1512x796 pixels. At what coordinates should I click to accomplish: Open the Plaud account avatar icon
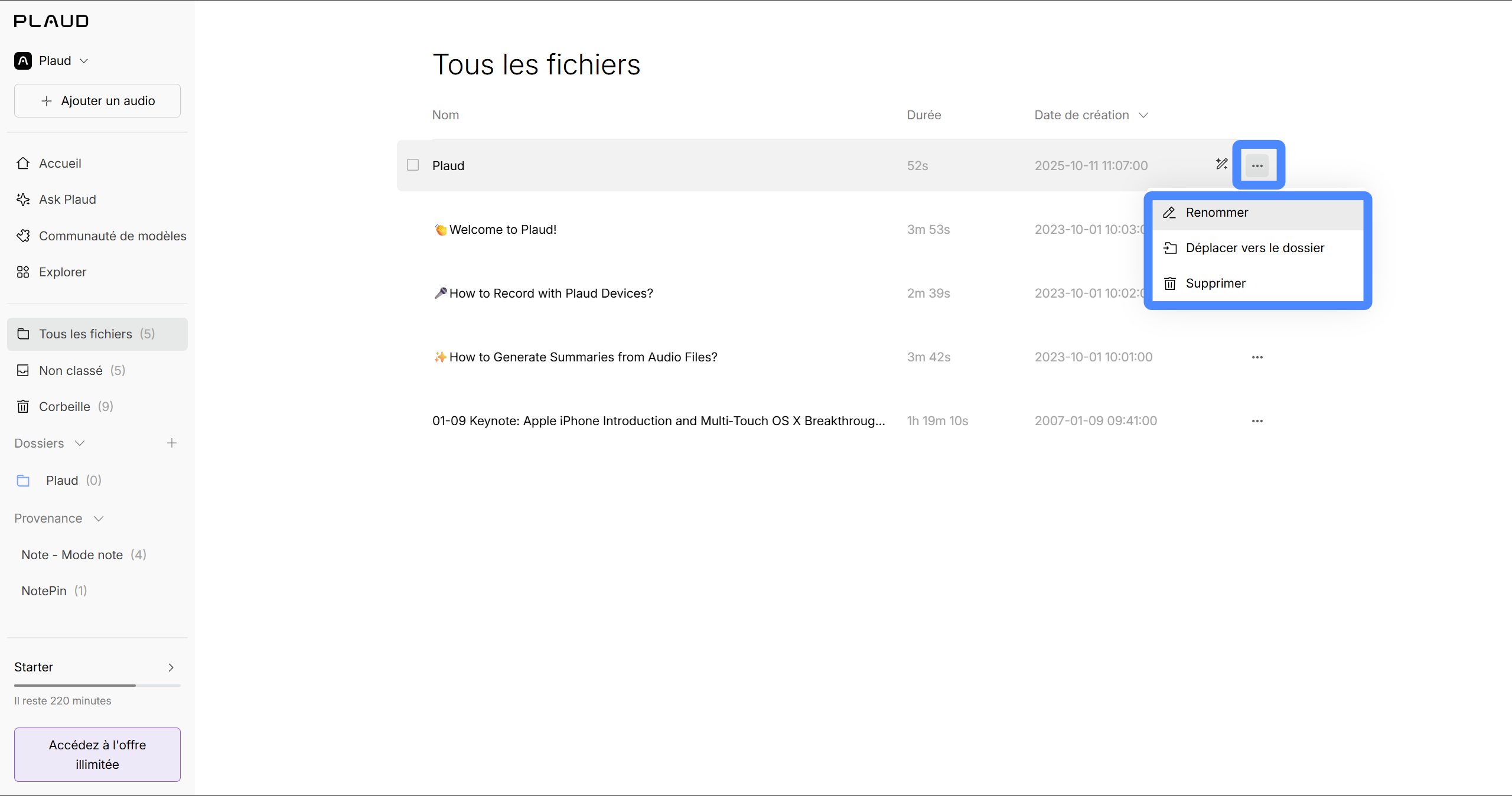point(23,61)
